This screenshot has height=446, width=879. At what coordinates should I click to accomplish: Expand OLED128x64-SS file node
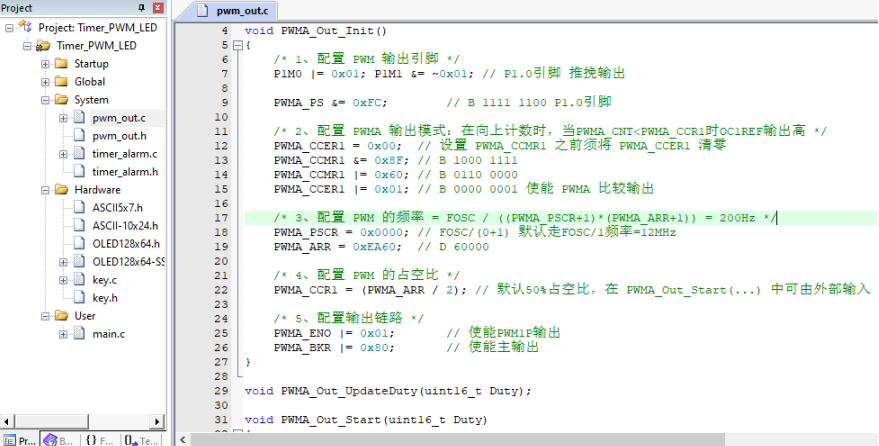click(x=63, y=262)
